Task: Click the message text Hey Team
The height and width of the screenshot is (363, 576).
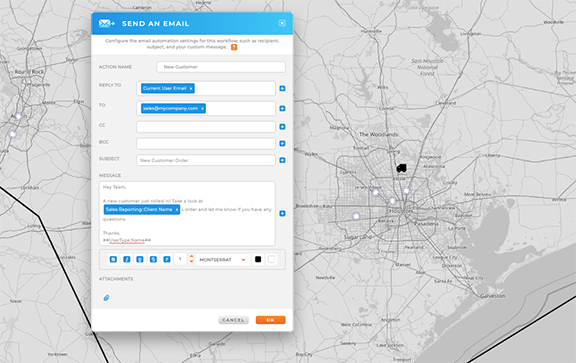Action: click(x=115, y=187)
